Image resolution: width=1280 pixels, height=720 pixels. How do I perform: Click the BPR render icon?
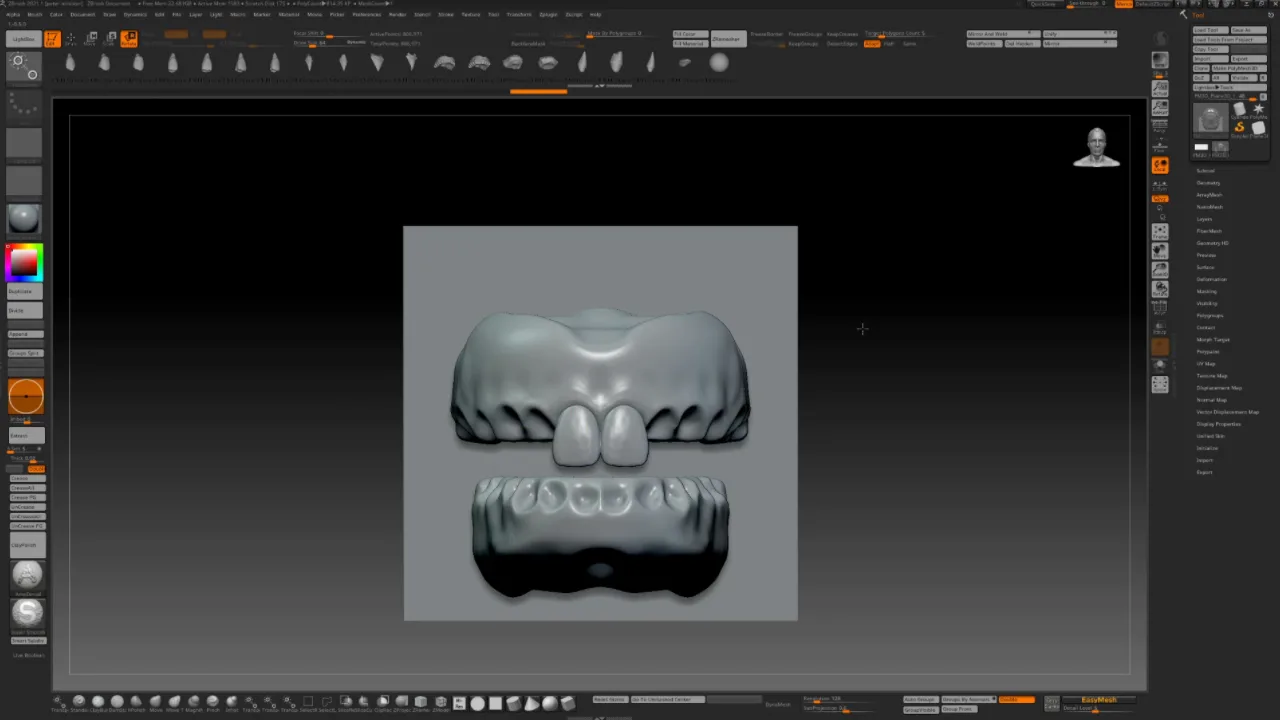point(1160,62)
